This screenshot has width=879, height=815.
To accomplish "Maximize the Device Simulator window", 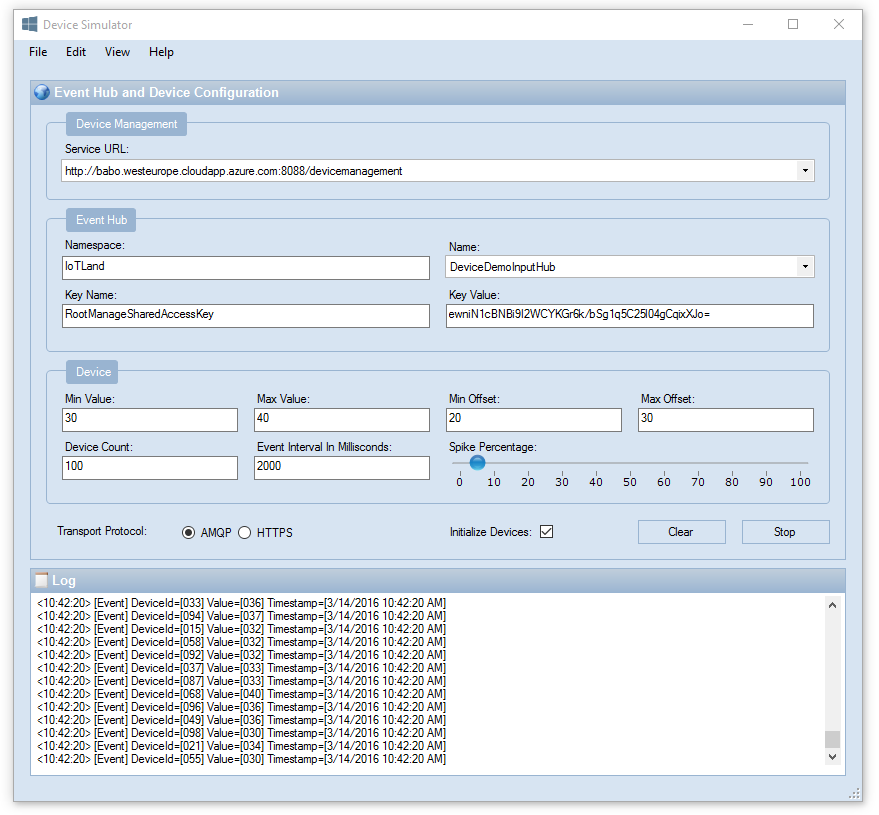I will 793,24.
